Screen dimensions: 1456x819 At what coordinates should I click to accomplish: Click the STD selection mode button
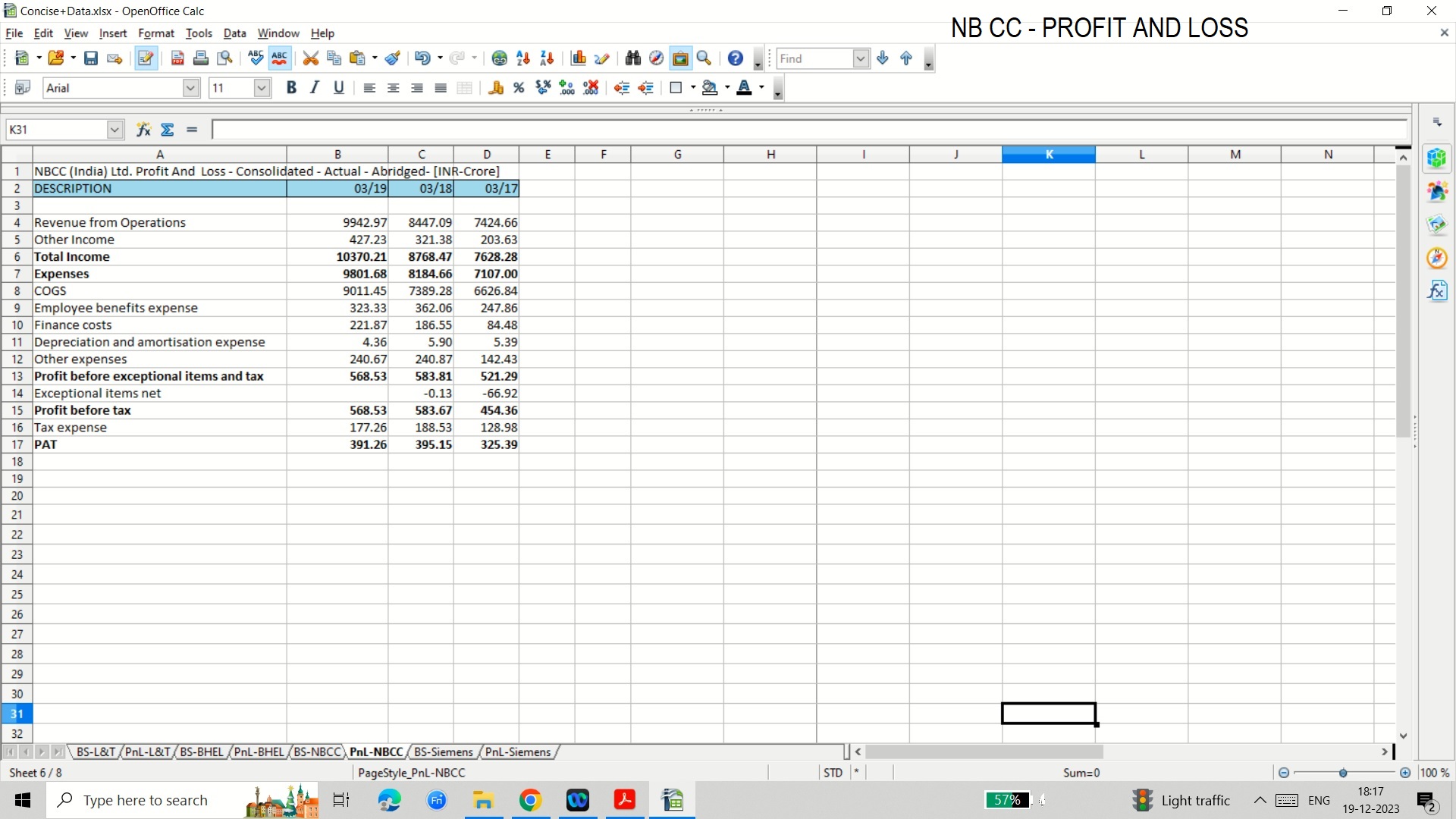tap(833, 773)
